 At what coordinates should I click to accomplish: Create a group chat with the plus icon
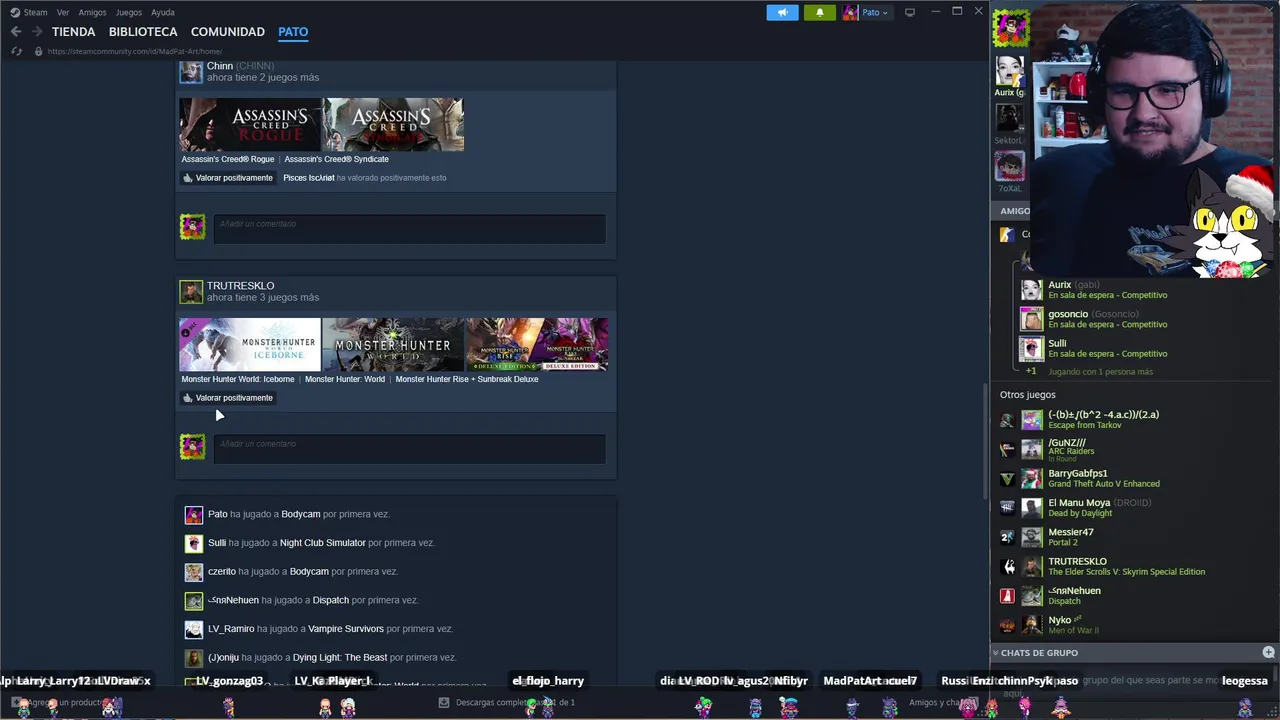pyautogui.click(x=1268, y=652)
